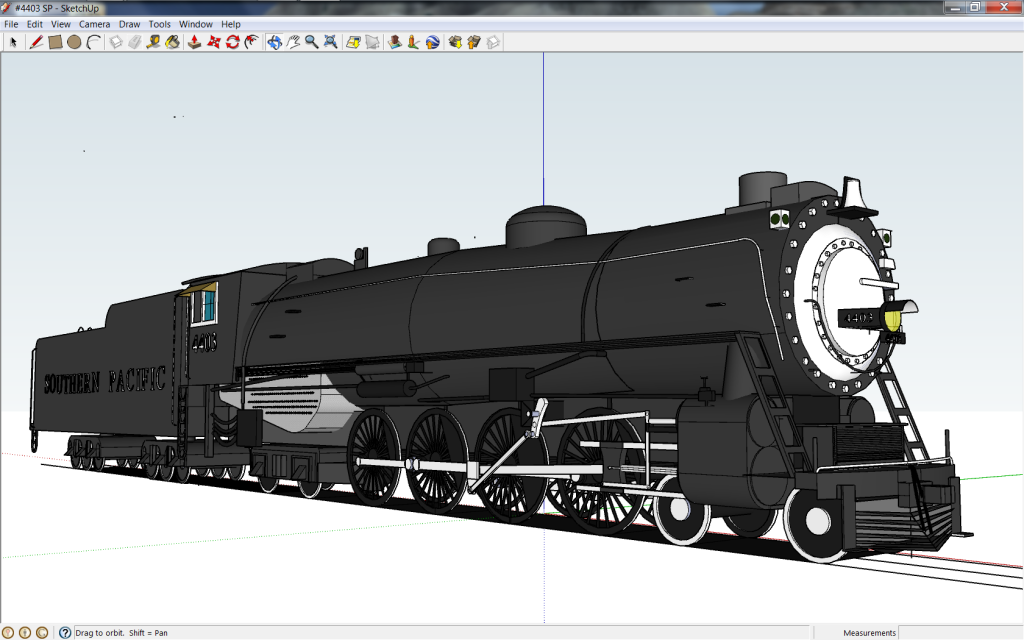Open the File menu
Viewport: 1024px width, 640px height.
(11, 24)
